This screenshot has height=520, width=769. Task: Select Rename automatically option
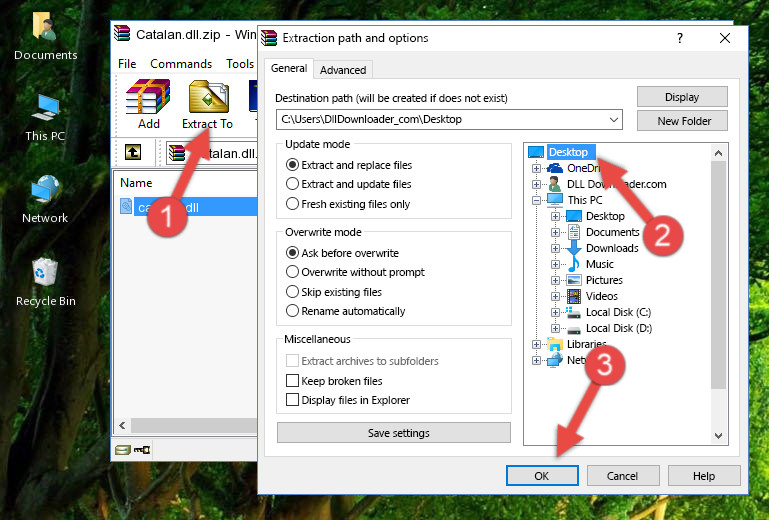click(x=292, y=311)
